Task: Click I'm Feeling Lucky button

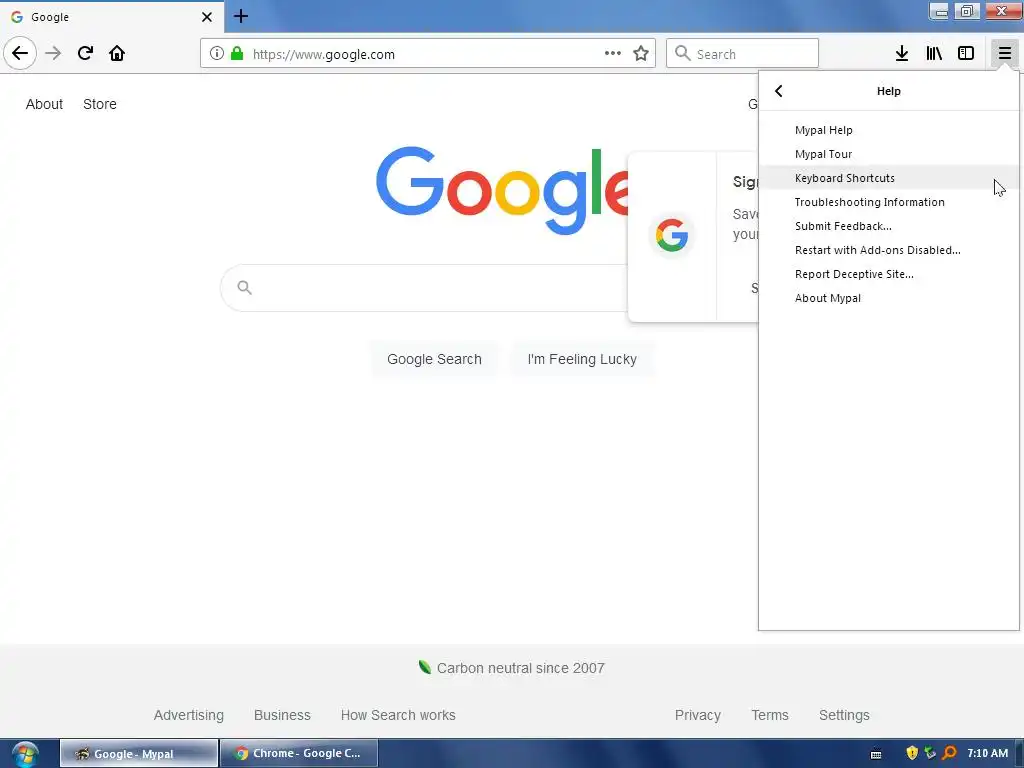Action: pyautogui.click(x=582, y=359)
